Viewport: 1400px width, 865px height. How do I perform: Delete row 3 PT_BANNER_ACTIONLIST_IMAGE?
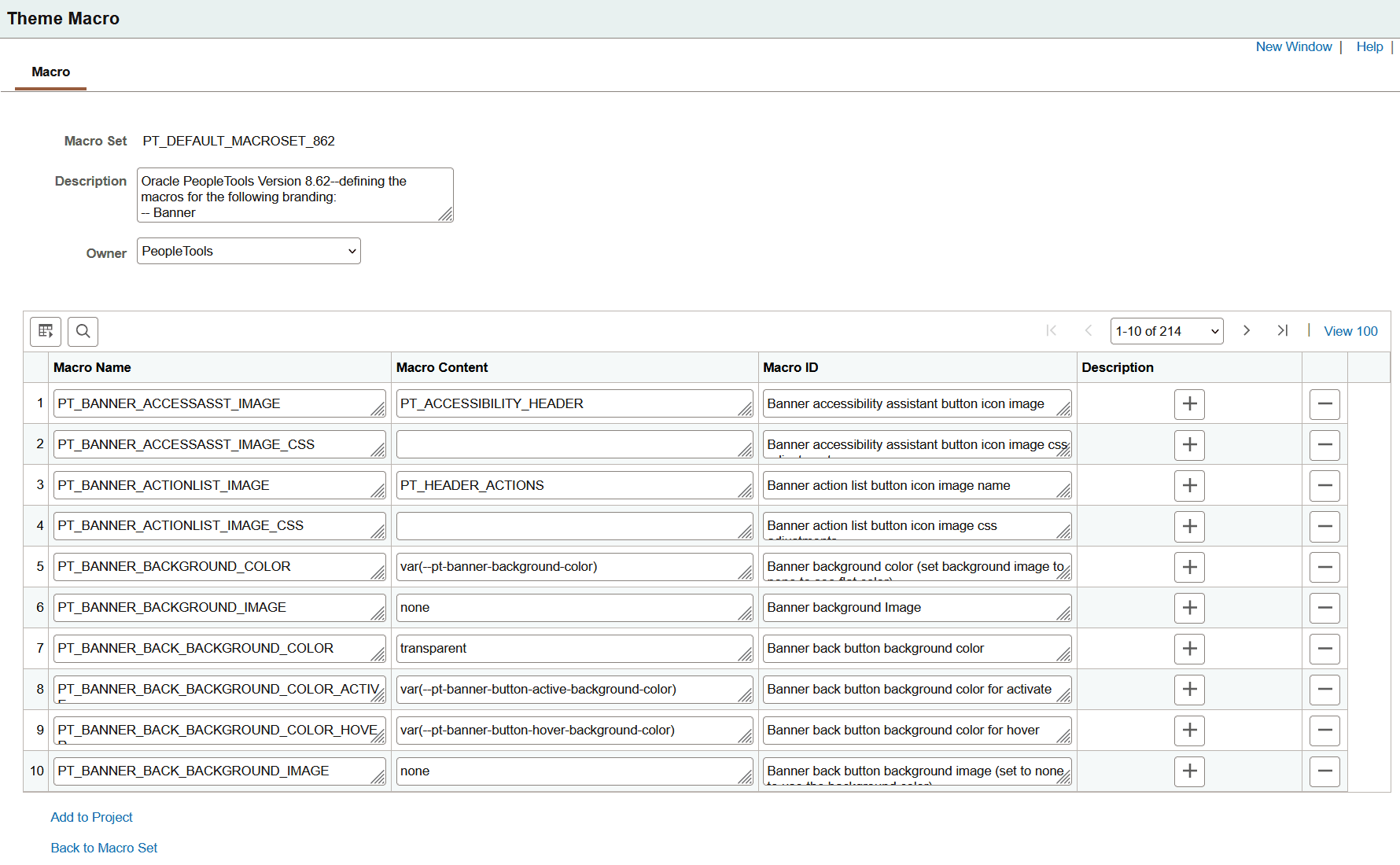[x=1324, y=485]
